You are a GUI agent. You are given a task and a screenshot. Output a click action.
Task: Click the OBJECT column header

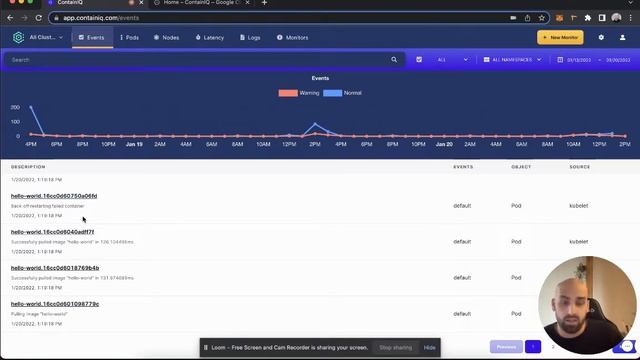(x=521, y=167)
